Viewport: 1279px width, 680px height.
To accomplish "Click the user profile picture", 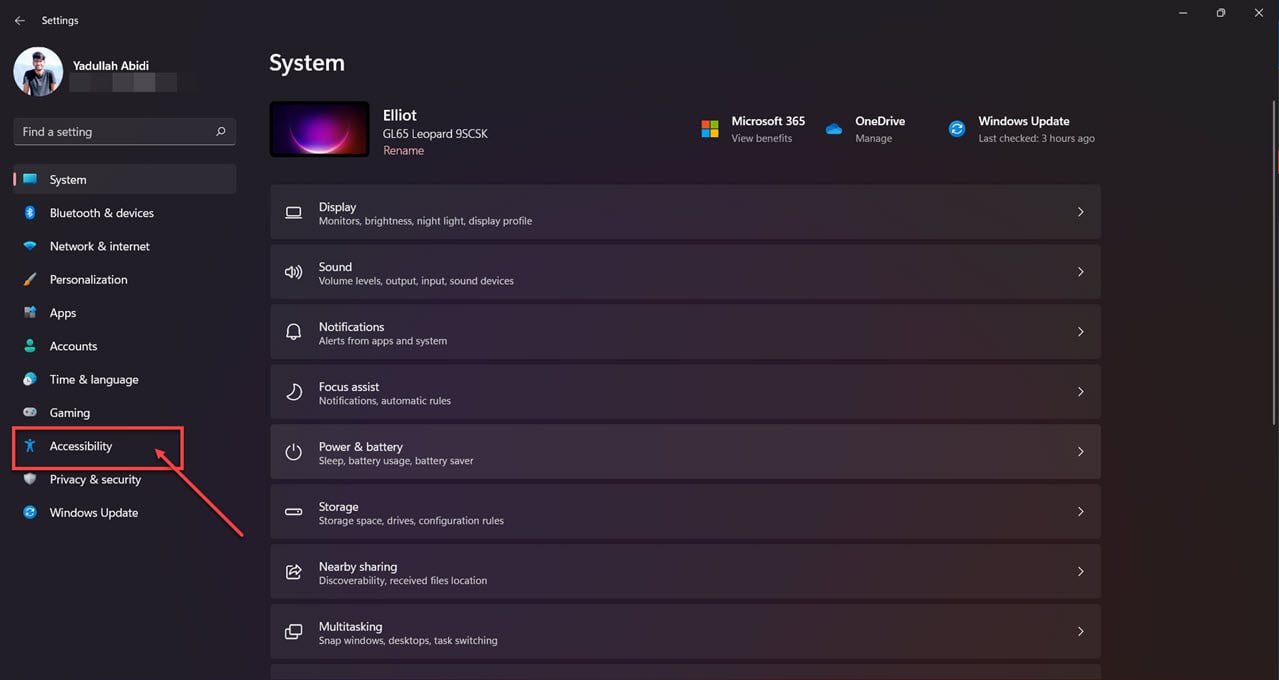I will click(38, 72).
